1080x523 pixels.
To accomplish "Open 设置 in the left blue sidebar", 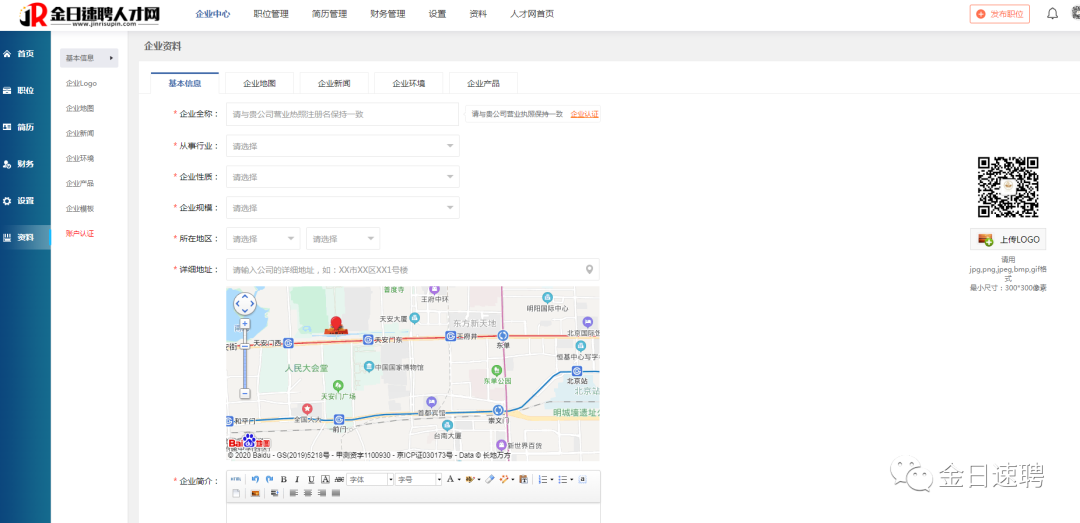I will pyautogui.click(x=25, y=201).
